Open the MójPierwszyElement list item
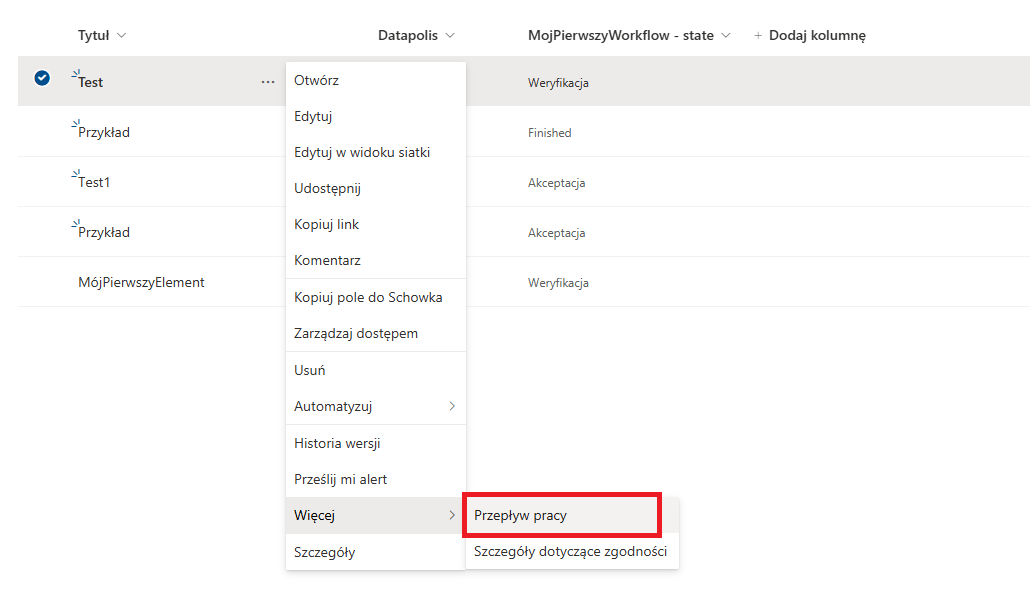The height and width of the screenshot is (611, 1030). [x=141, y=282]
